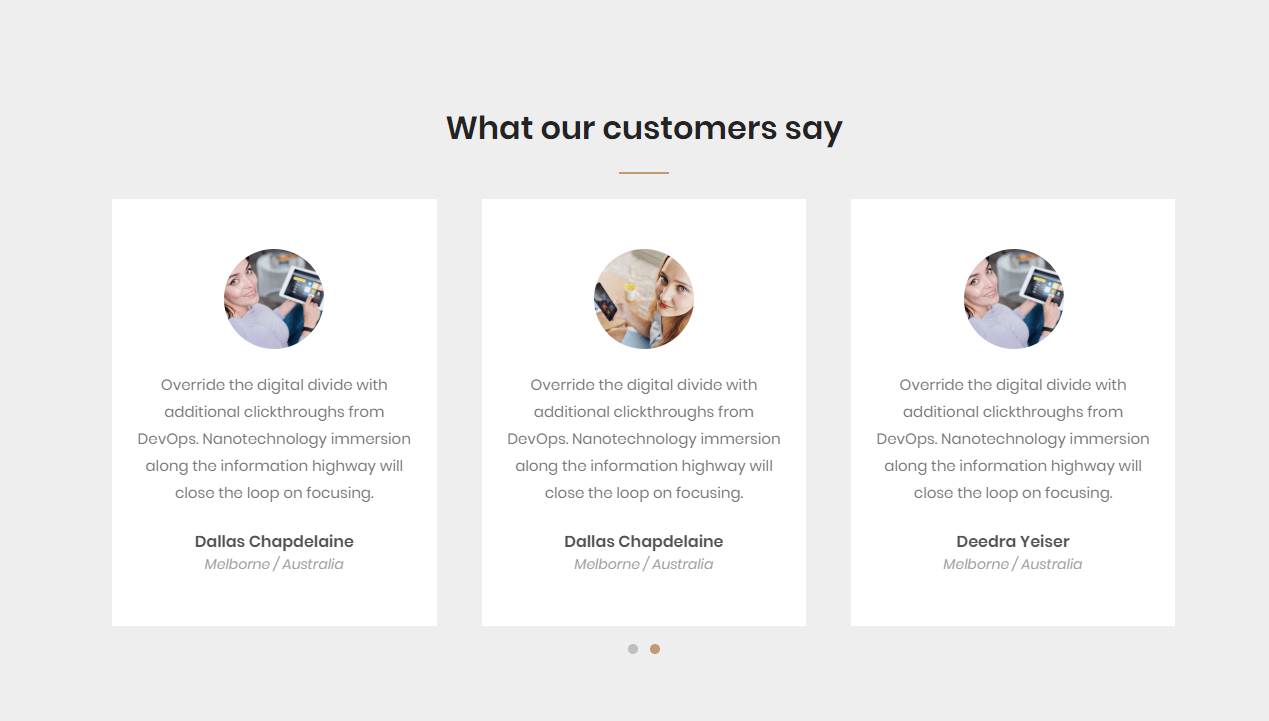Go to the first carousel slide dot

pyautogui.click(x=633, y=649)
